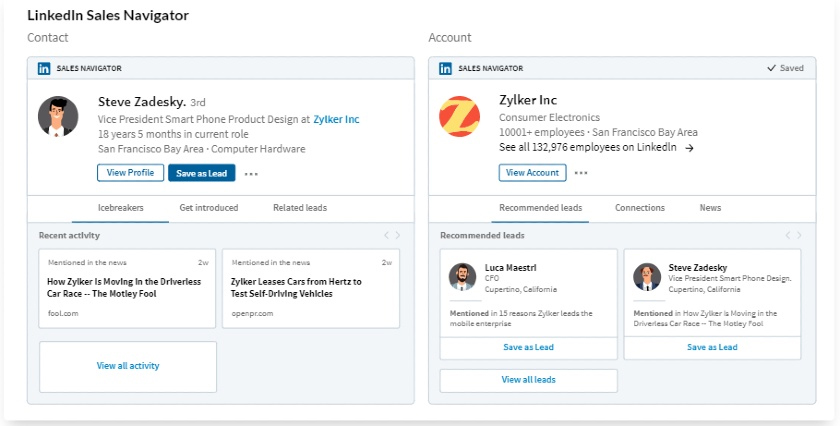Click 'Mentioned in 15 reasons Zylker leads' text

[x=521, y=318]
